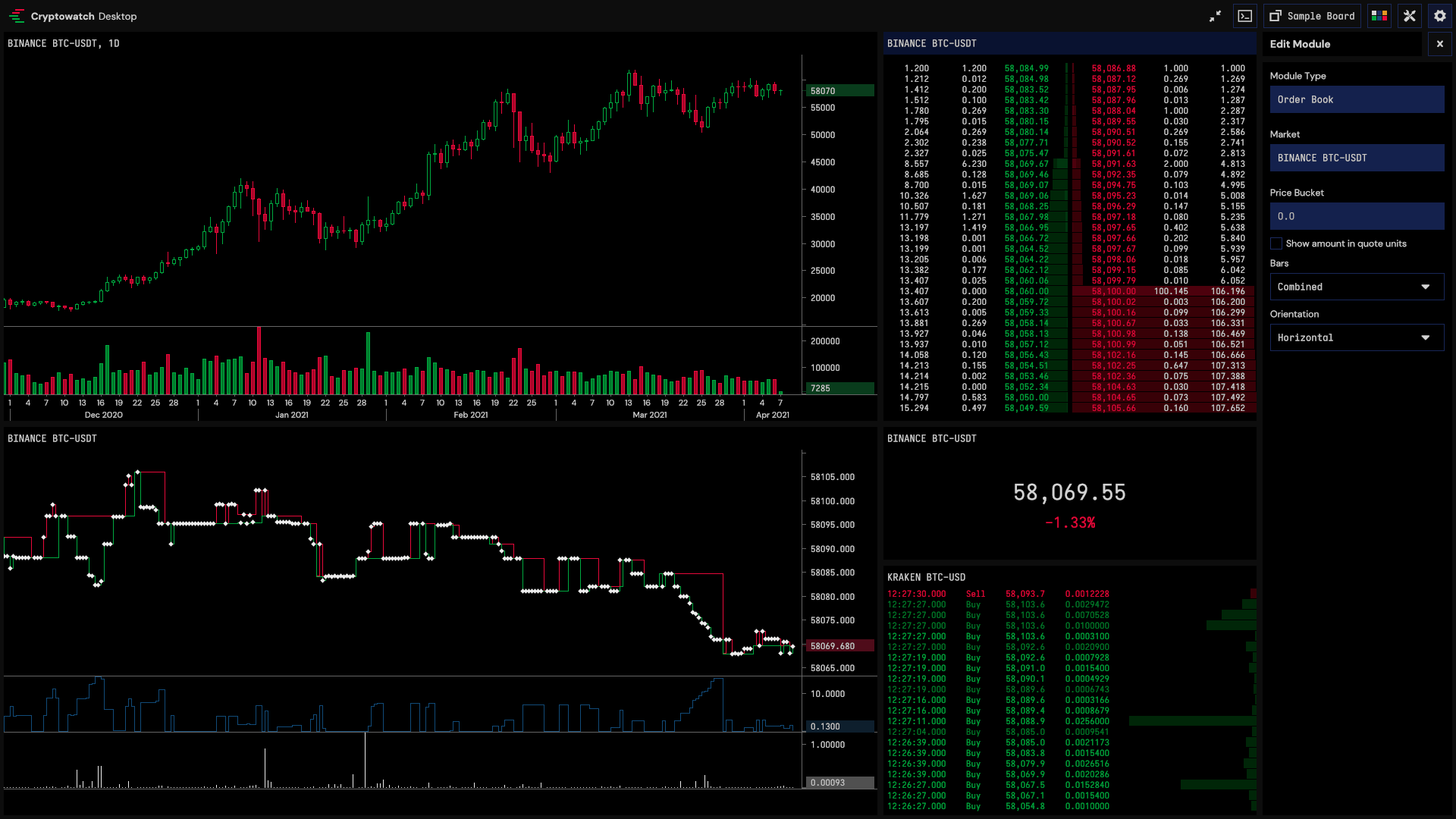The width and height of the screenshot is (1456, 819).
Task: Click the 58,069.55 price ticker
Action: tap(1069, 493)
